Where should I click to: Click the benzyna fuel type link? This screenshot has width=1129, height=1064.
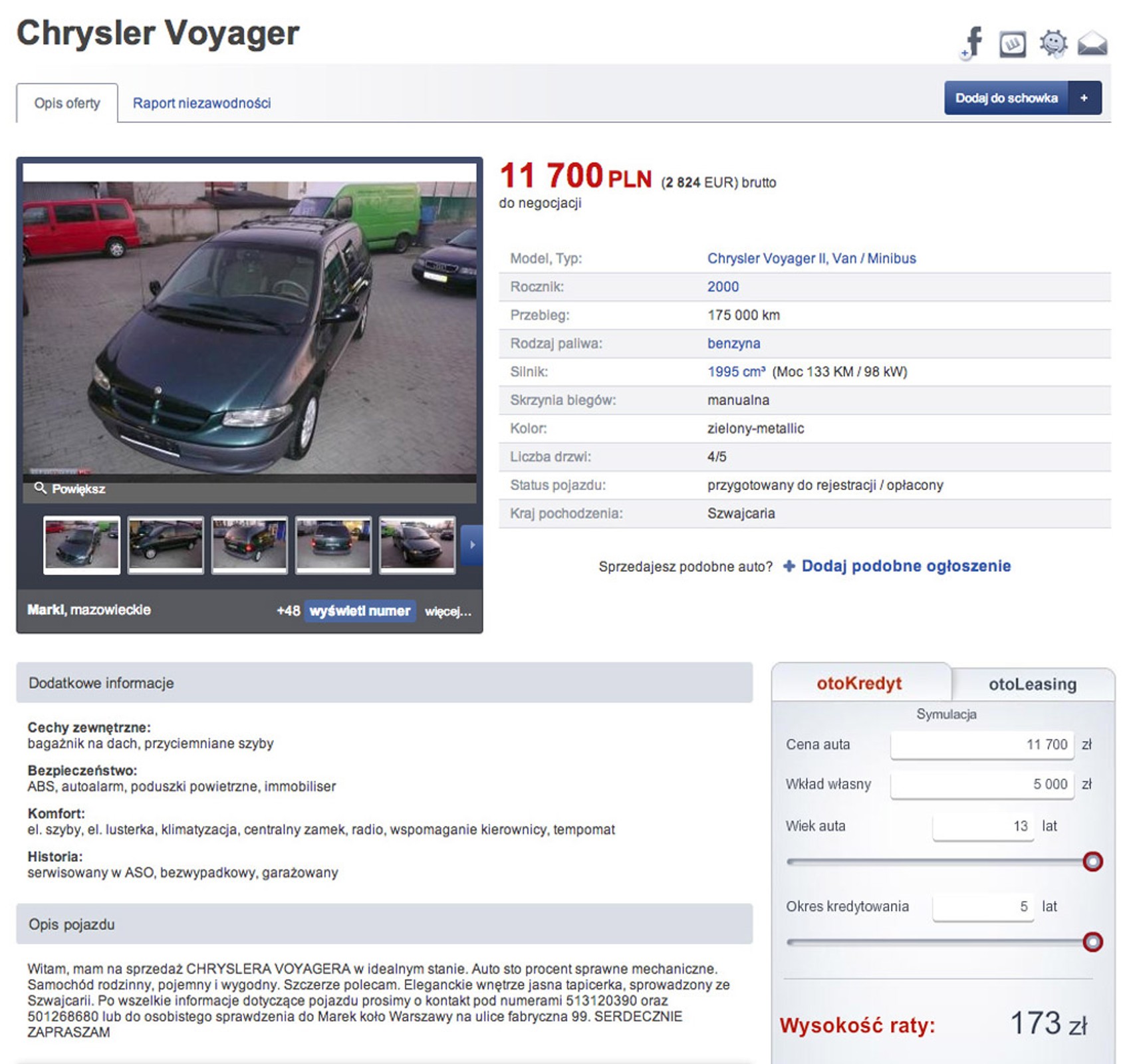click(x=733, y=343)
